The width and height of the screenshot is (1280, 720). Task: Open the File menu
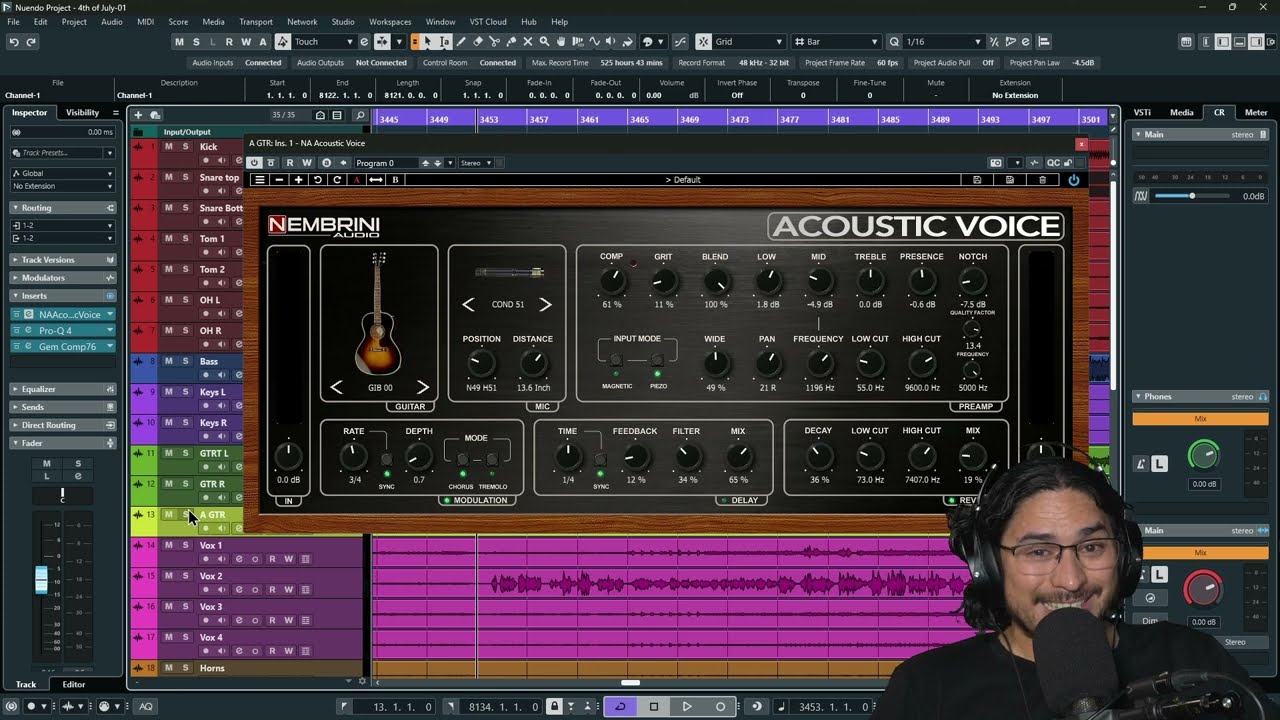click(14, 21)
